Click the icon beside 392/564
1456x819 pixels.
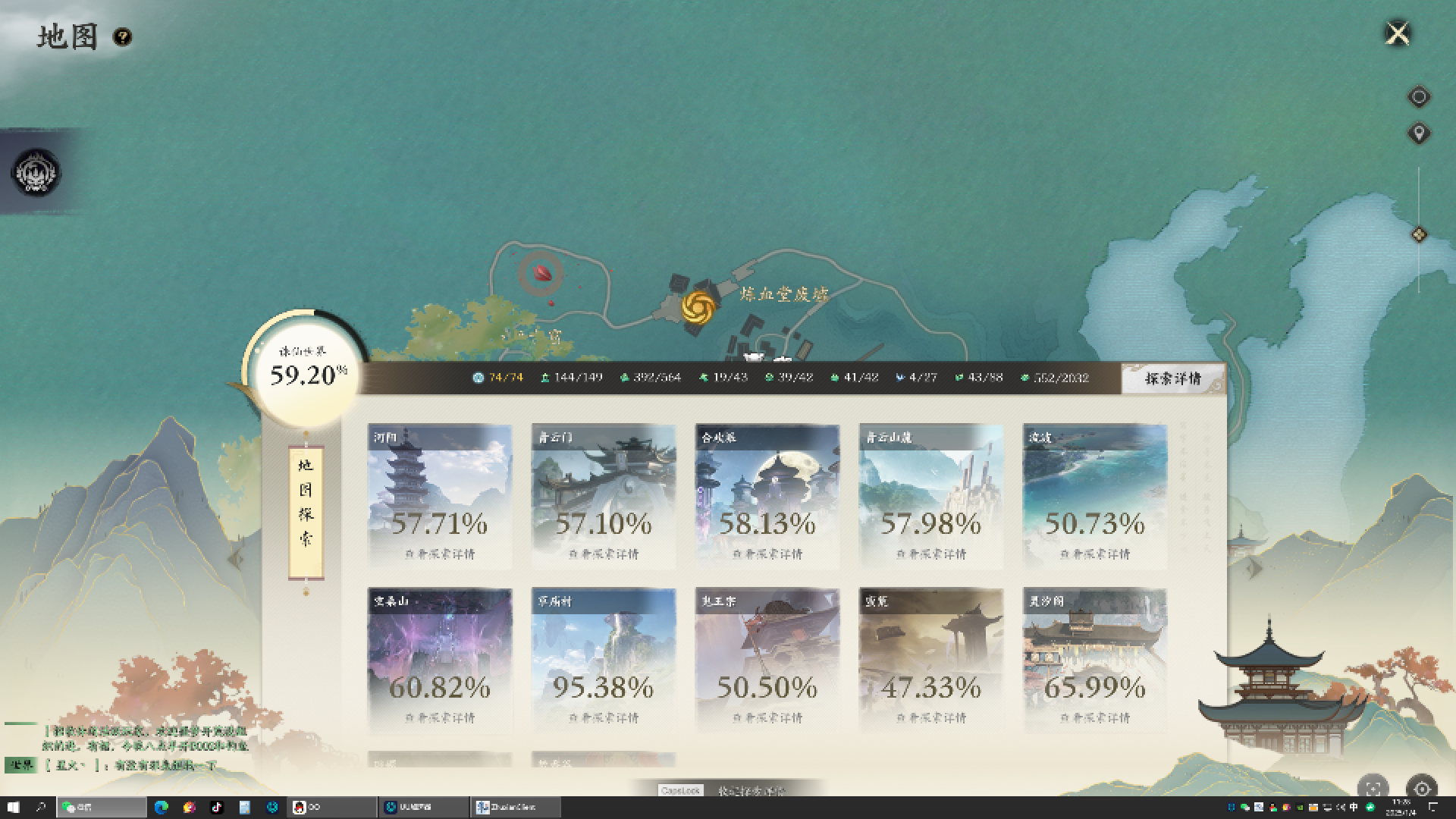point(625,378)
